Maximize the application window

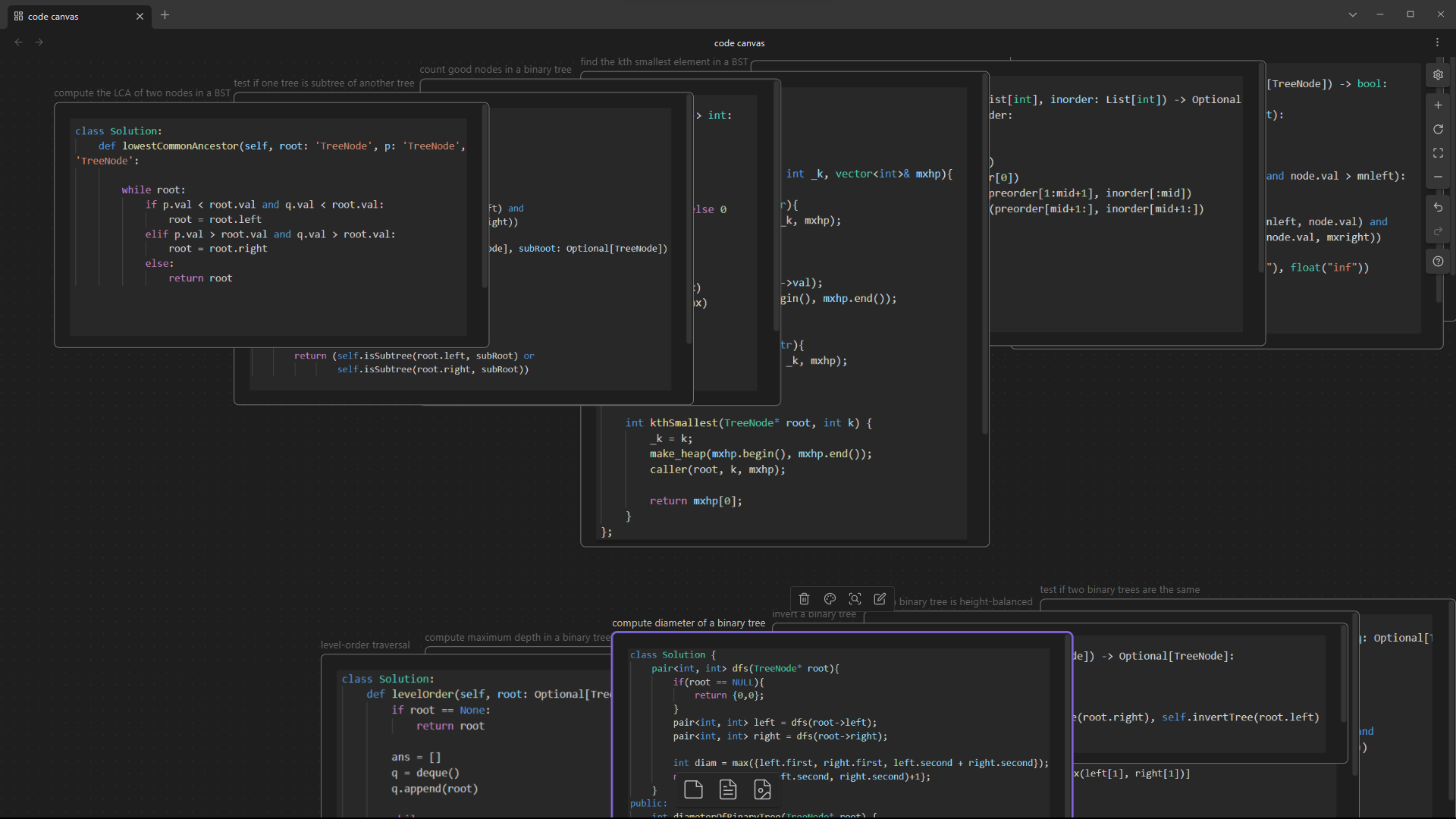1410,14
